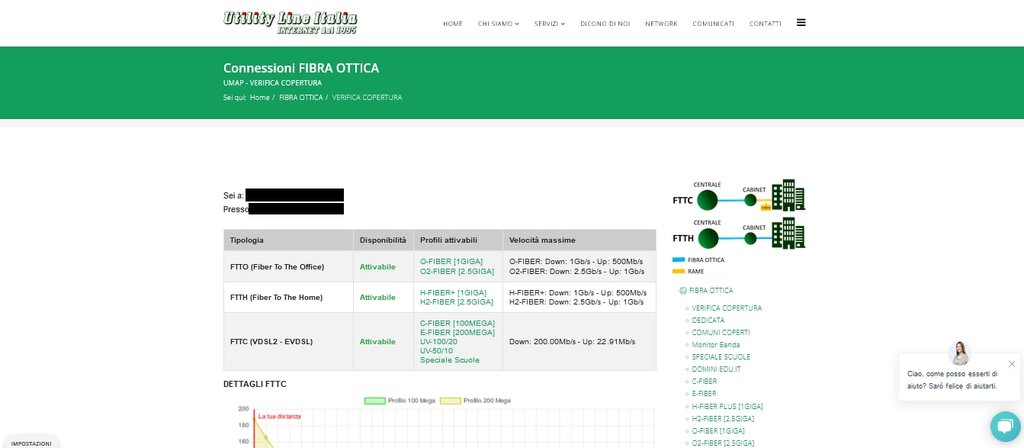Select the O-FIBER [1GIGA] profile link
This screenshot has height=448, width=1024.
coord(451,262)
